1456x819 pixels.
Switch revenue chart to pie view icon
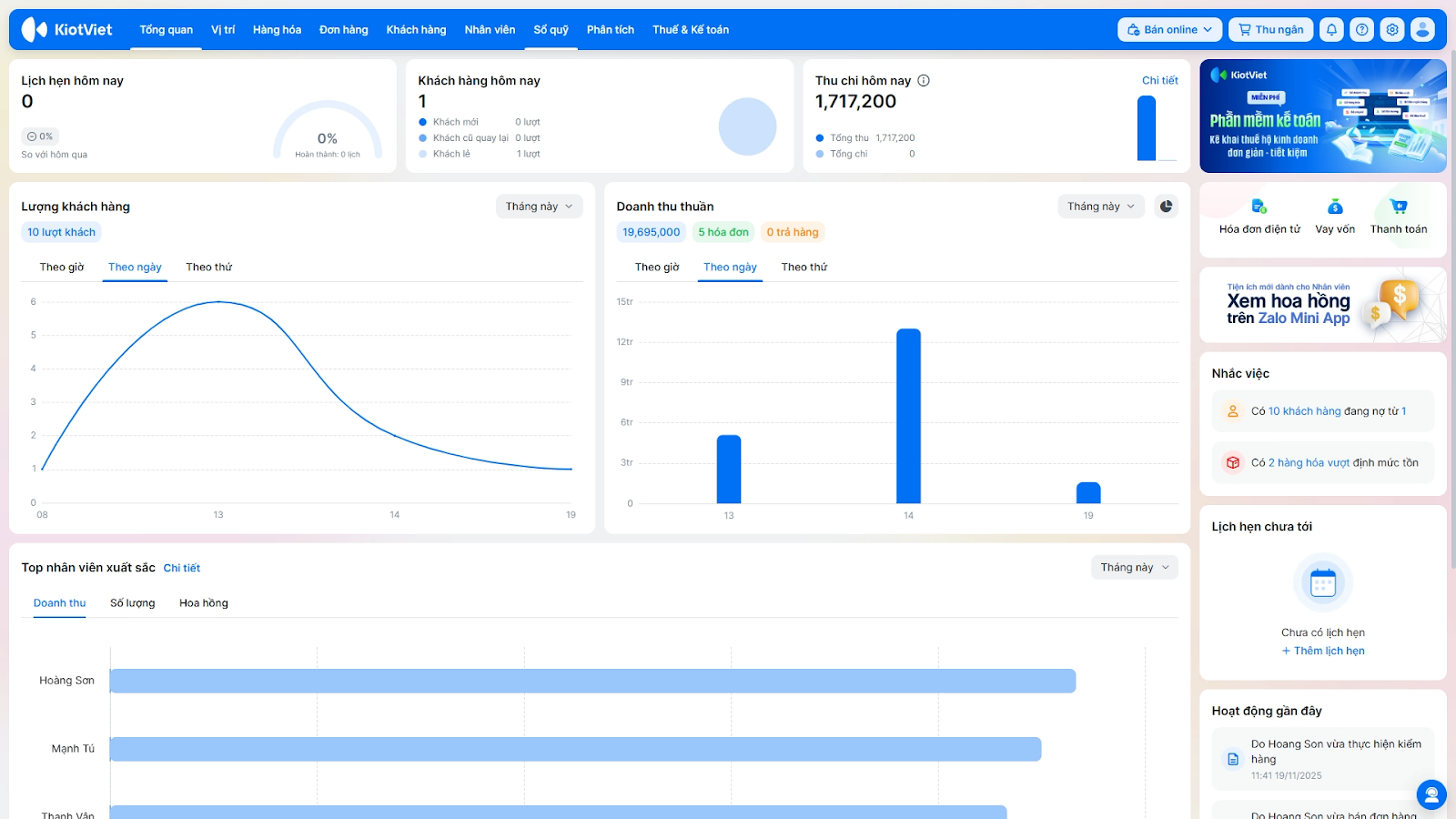[1166, 207]
